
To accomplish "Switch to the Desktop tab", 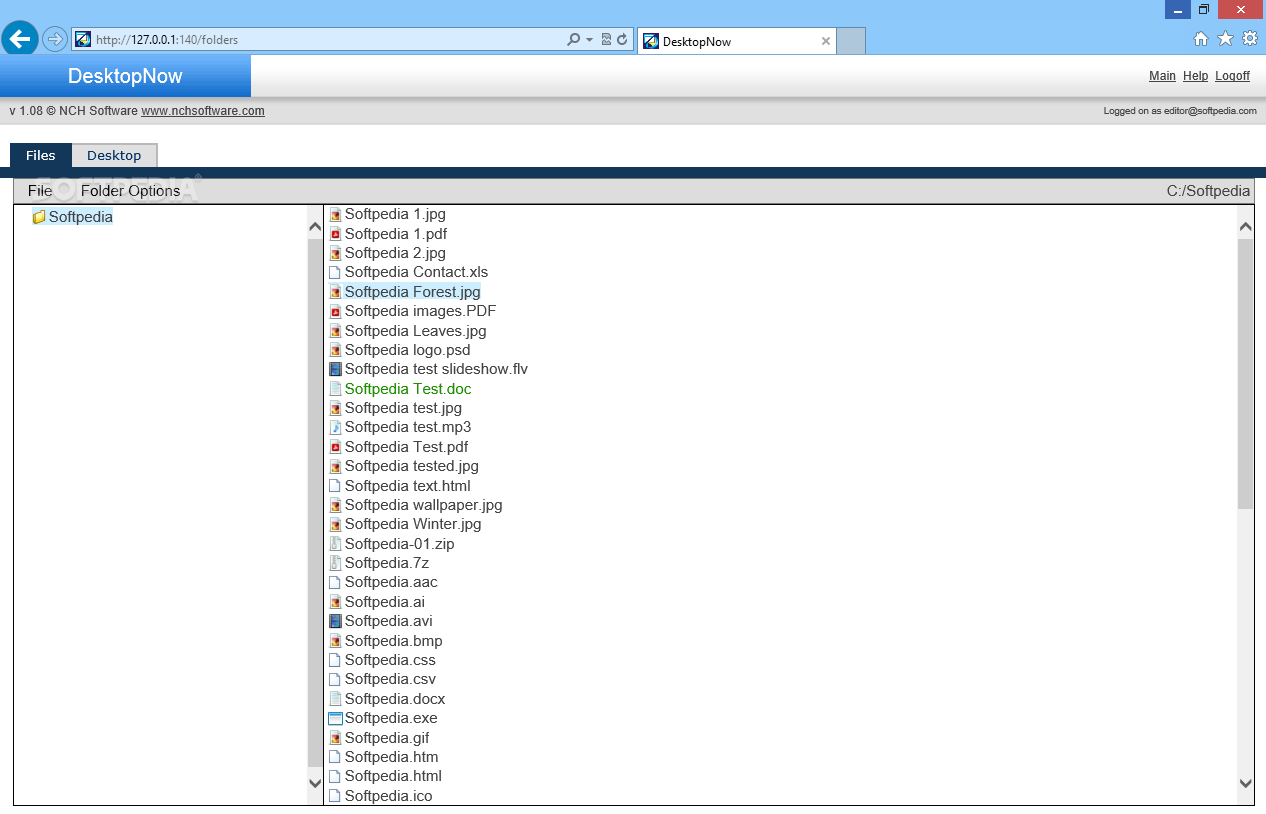I will pyautogui.click(x=114, y=155).
